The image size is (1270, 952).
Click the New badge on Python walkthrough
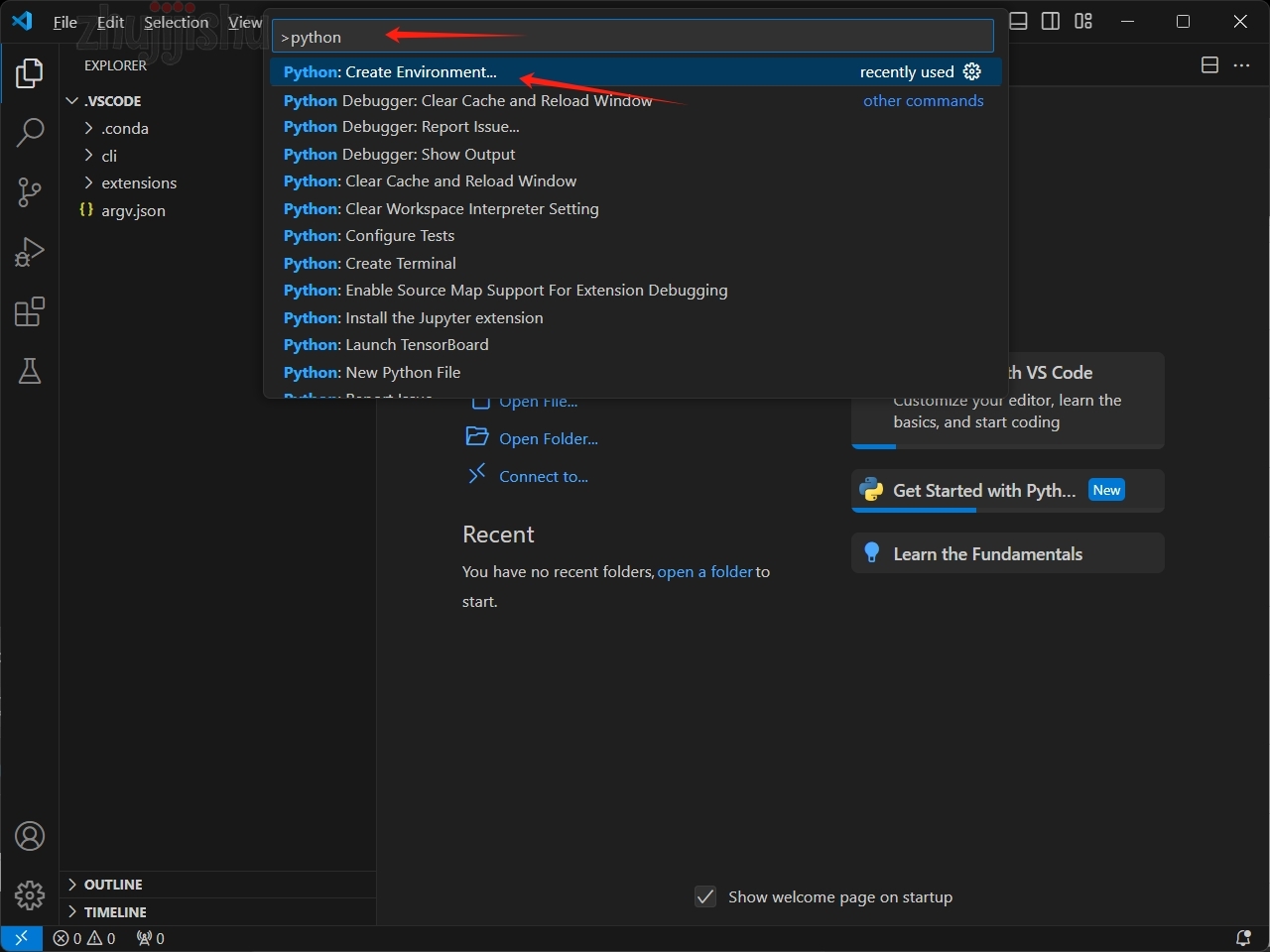1106,490
